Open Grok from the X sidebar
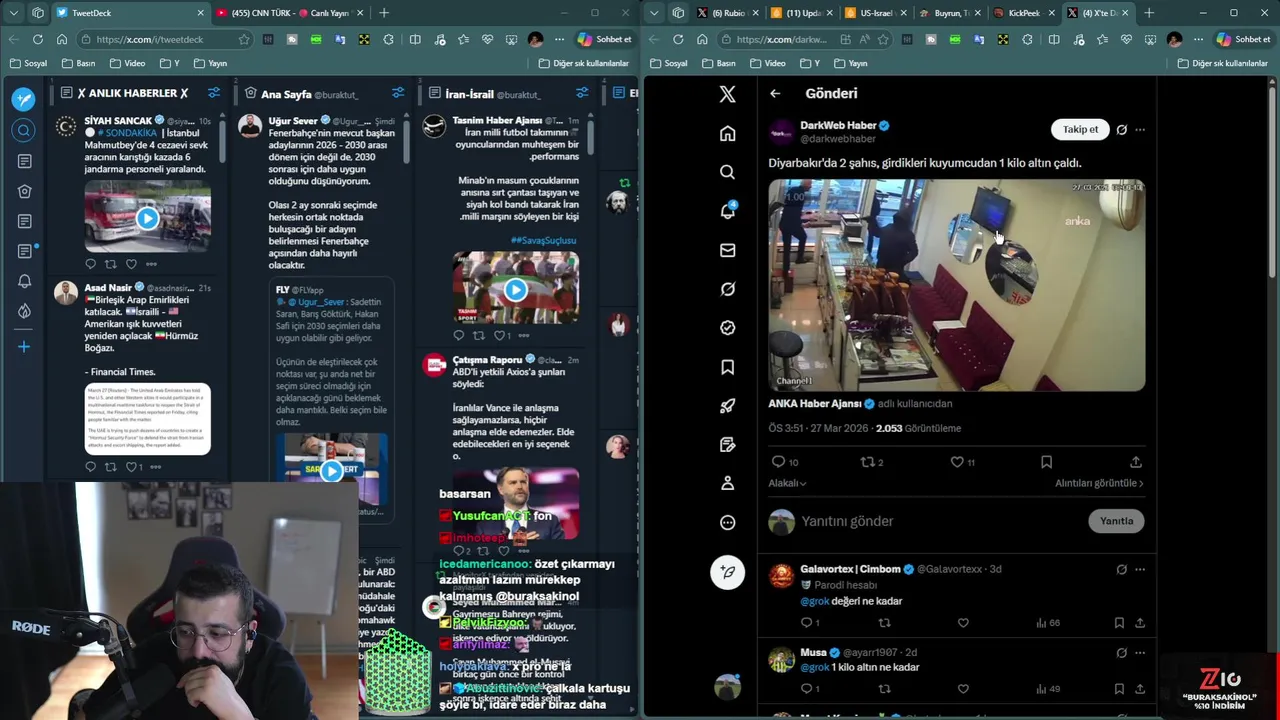The height and width of the screenshot is (720, 1280). [727, 289]
